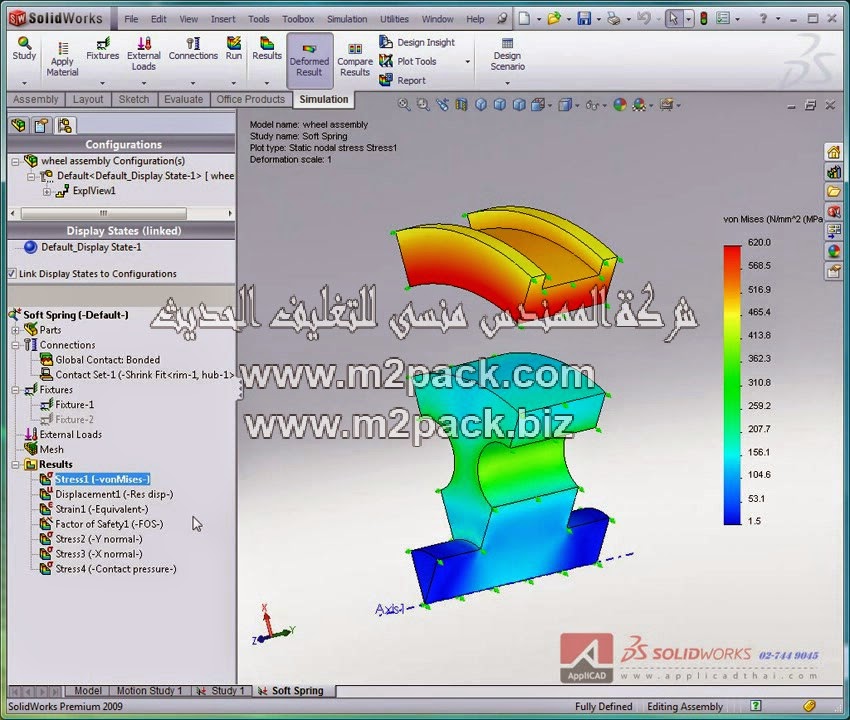Expand the Parts folder
850x720 pixels.
coord(15,330)
